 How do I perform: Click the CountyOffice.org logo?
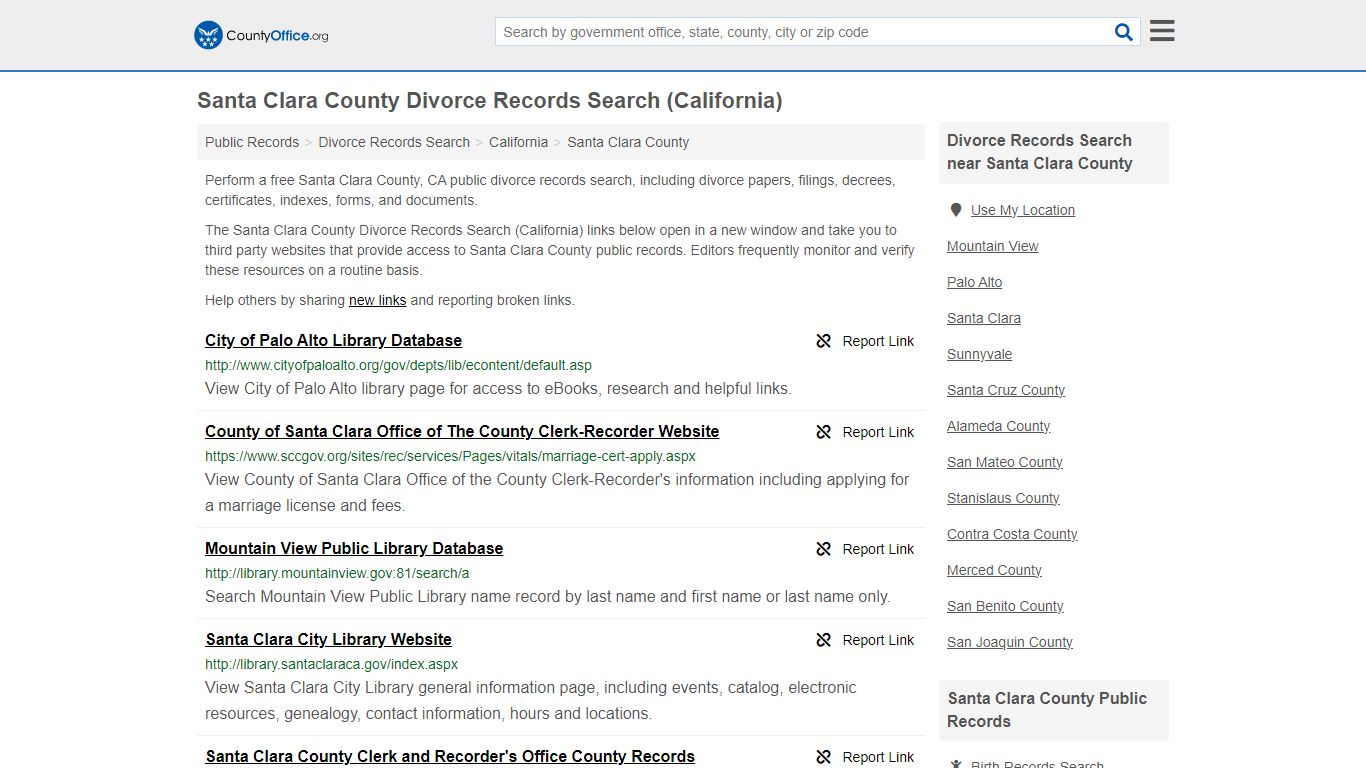coord(261,35)
